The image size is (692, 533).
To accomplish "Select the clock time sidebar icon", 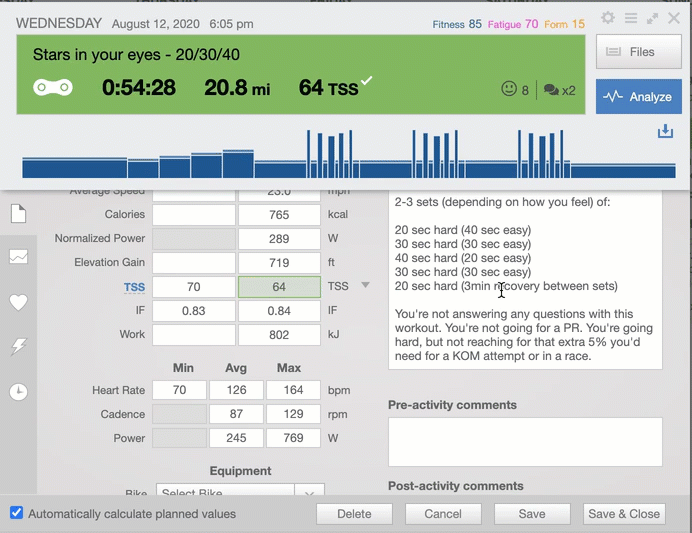I will [x=18, y=391].
